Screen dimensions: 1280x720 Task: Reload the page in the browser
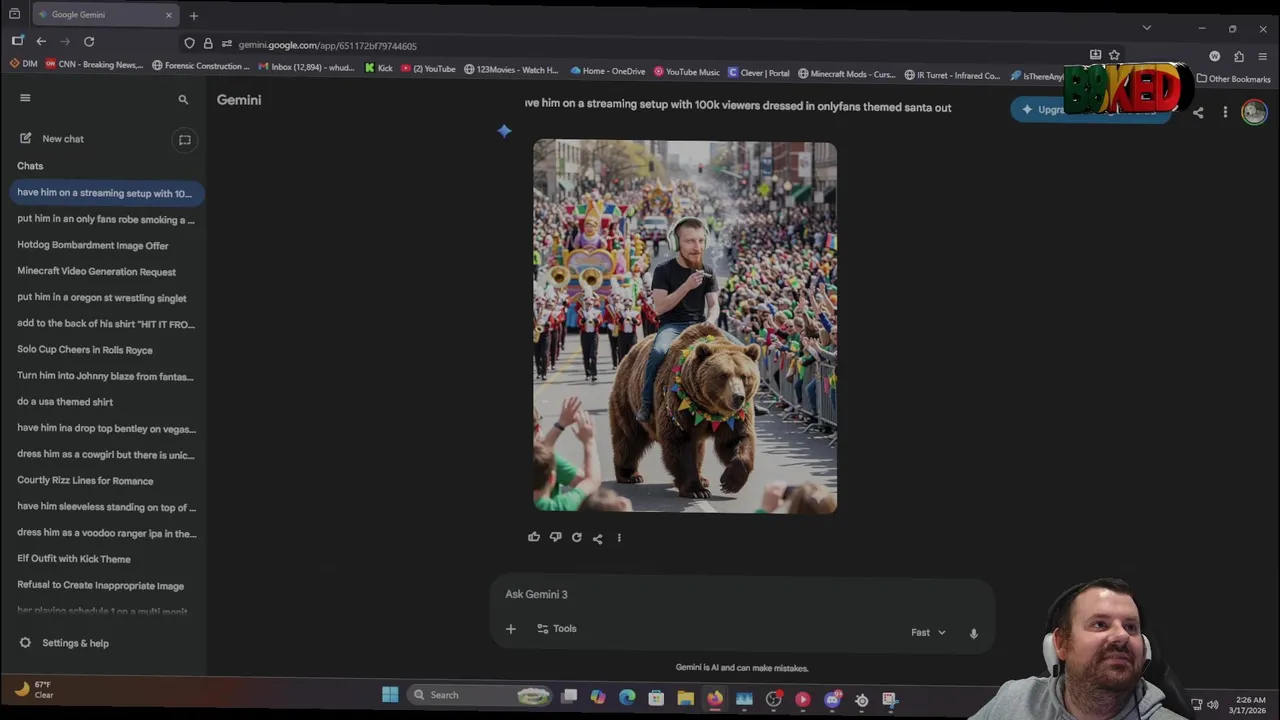pyautogui.click(x=89, y=41)
